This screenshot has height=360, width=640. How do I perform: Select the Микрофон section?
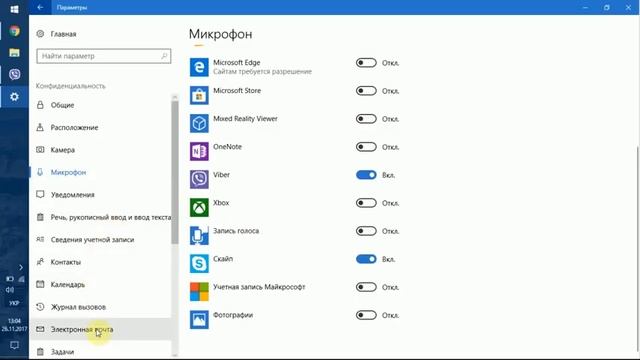click(x=101, y=173)
